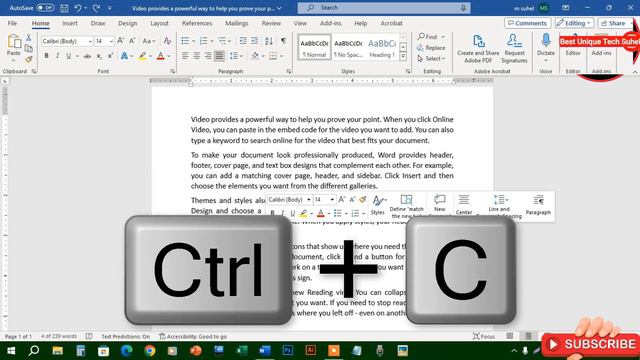This screenshot has width=640, height=360.
Task: Click the Paste clipboard icon
Action: (13, 42)
